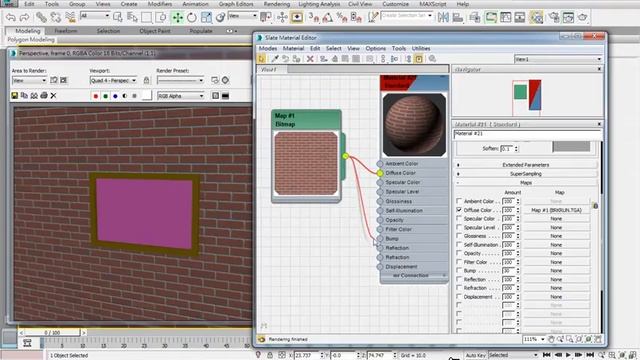Expand the Extended Parameters rollout
This screenshot has width=640, height=360.
tap(526, 165)
